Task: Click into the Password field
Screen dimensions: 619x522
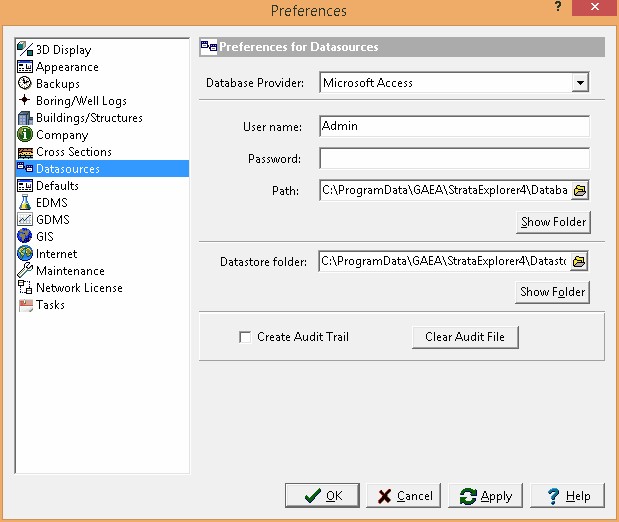Action: click(454, 159)
